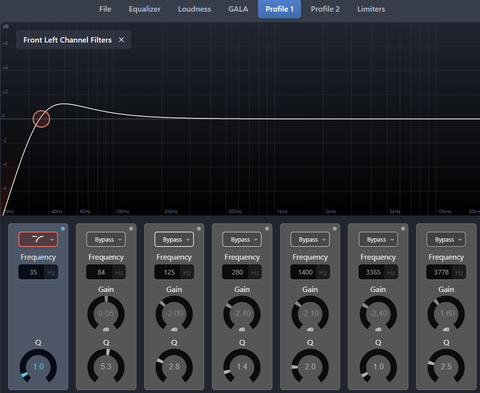Toggle the indicator dot on the 1400 Hz band
Screen dimensions: 480x393
[335, 229]
